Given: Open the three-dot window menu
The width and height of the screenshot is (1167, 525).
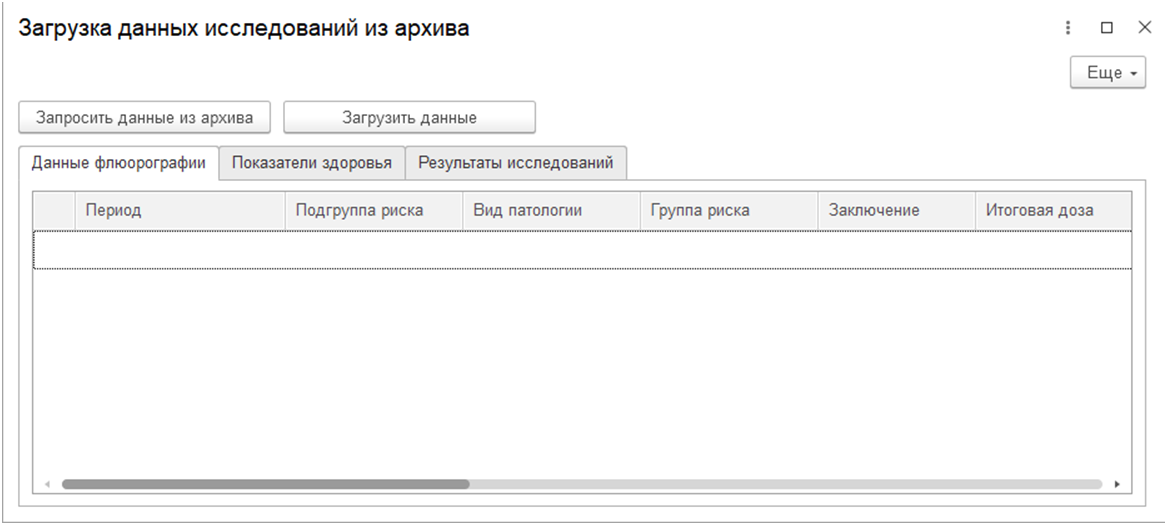Looking at the screenshot, I should pos(1069,28).
